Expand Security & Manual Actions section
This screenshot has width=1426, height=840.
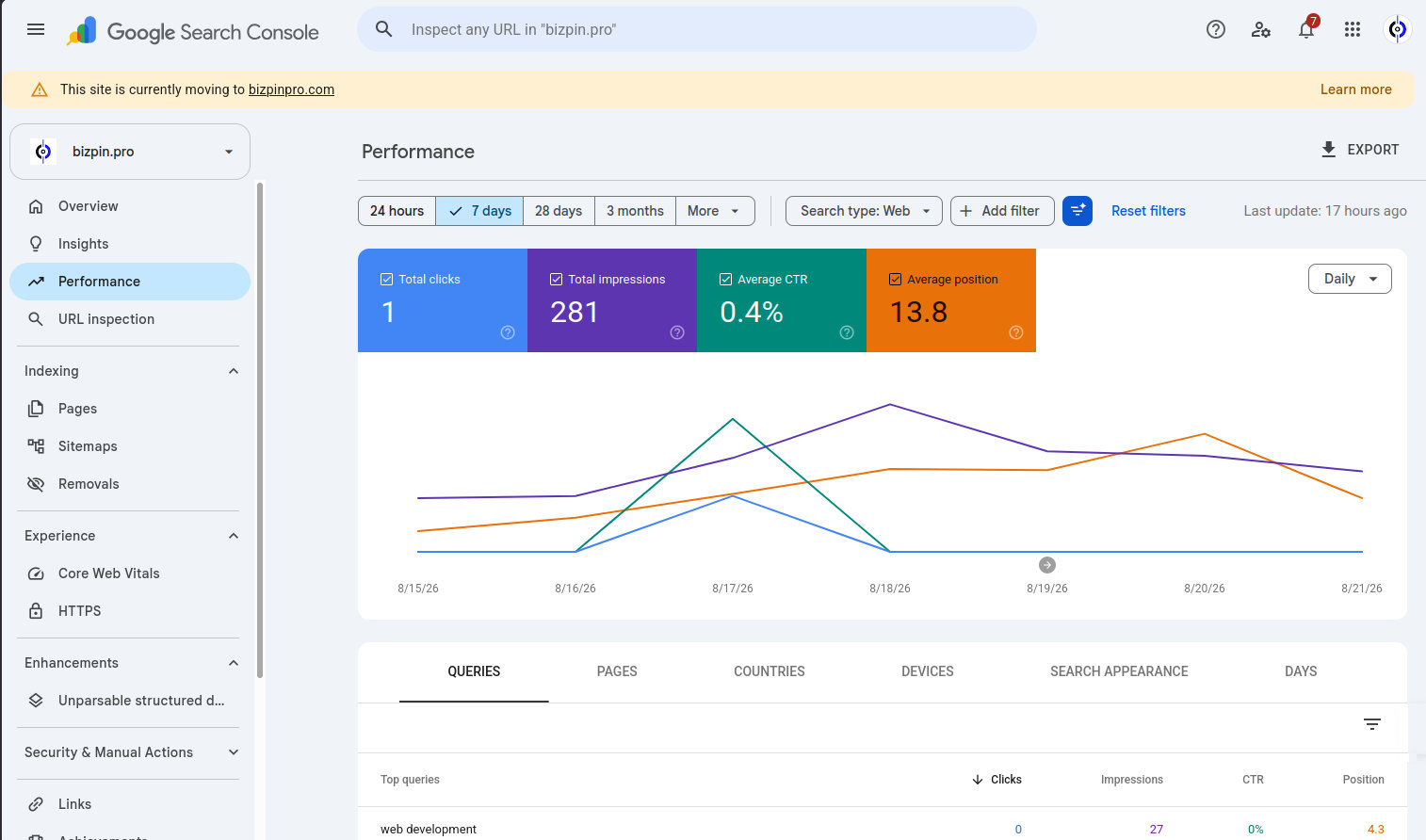[234, 752]
